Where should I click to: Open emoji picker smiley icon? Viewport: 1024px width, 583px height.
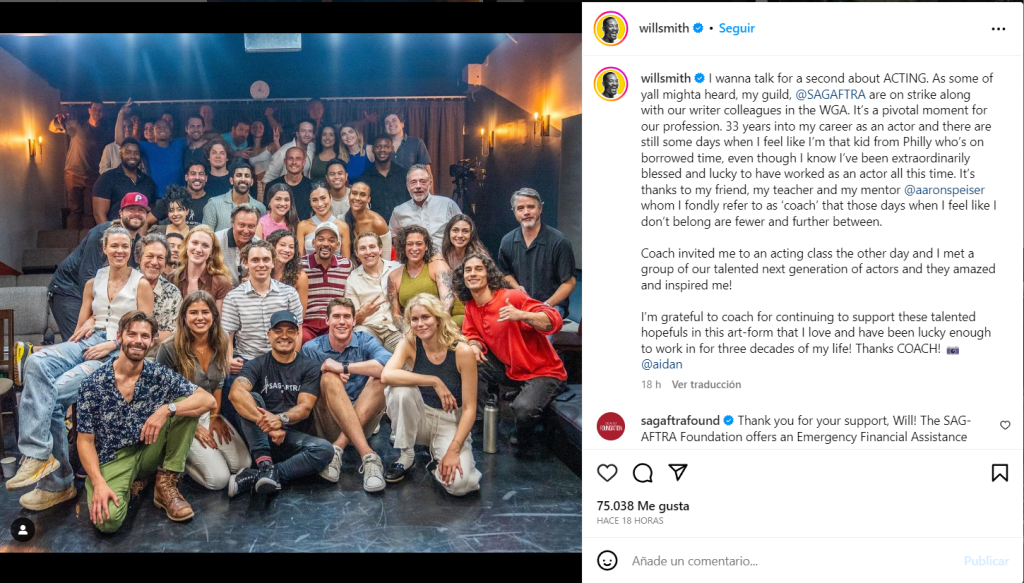click(607, 560)
